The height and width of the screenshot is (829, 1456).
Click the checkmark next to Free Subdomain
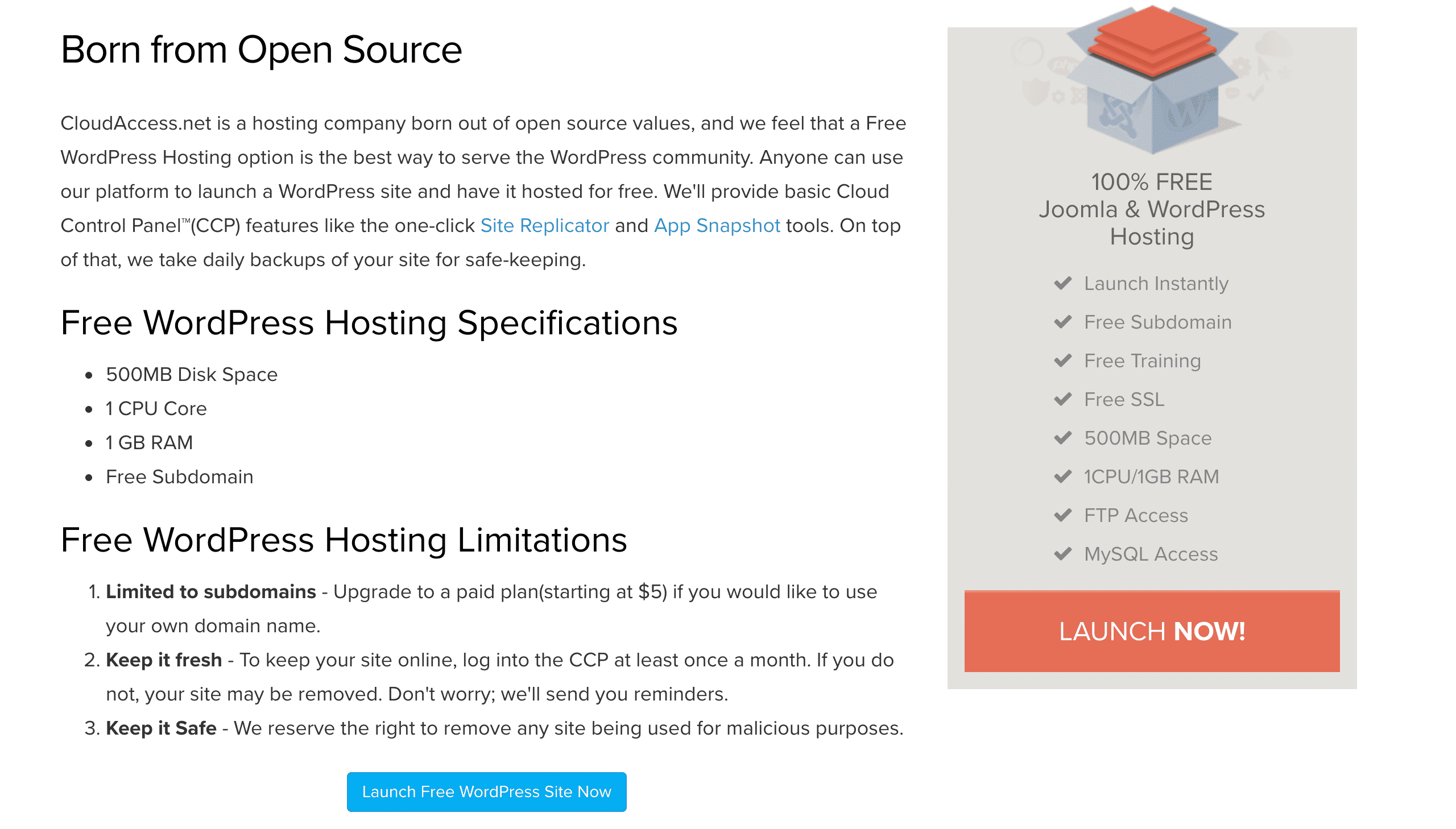pyautogui.click(x=1062, y=322)
